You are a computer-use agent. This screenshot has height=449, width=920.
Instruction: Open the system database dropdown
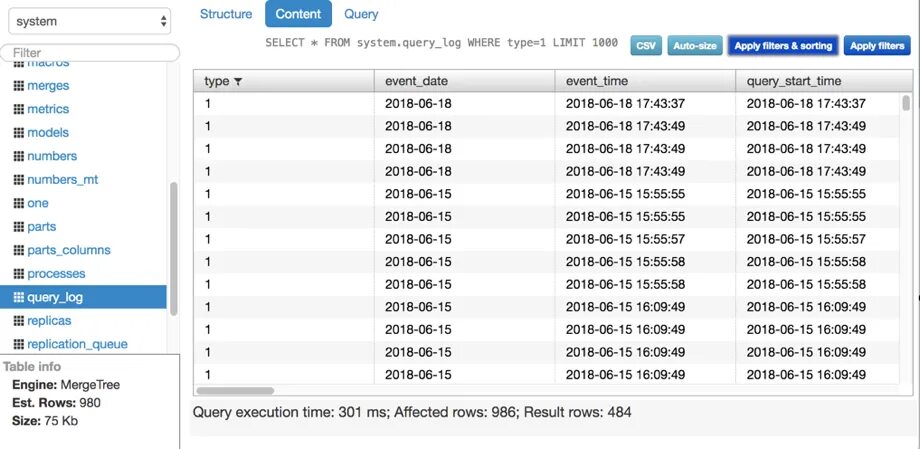pyautogui.click(x=89, y=22)
